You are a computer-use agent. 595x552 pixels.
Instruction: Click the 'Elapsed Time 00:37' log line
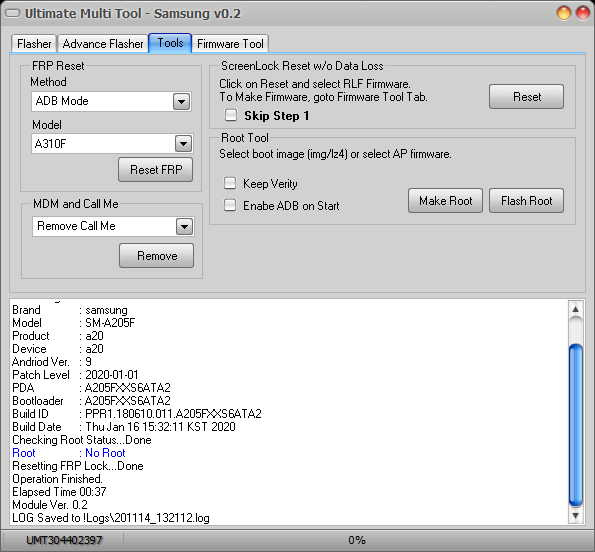coord(59,492)
